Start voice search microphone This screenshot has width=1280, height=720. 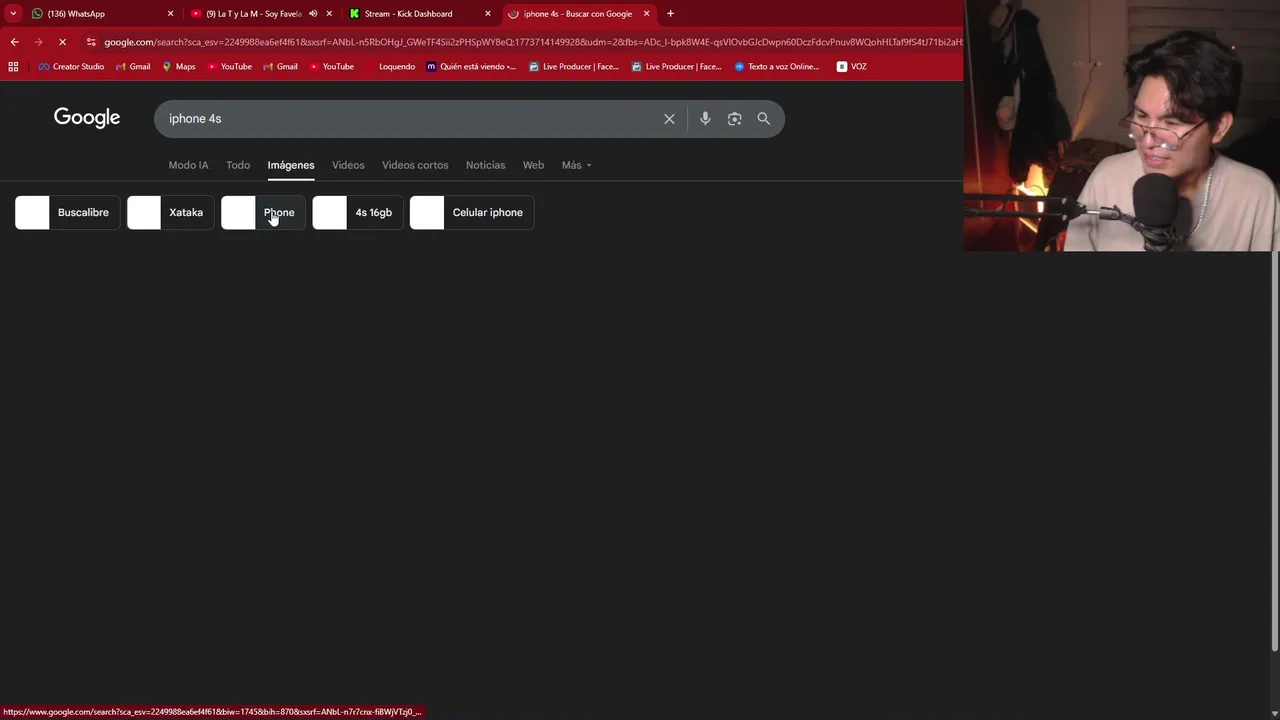(x=705, y=119)
